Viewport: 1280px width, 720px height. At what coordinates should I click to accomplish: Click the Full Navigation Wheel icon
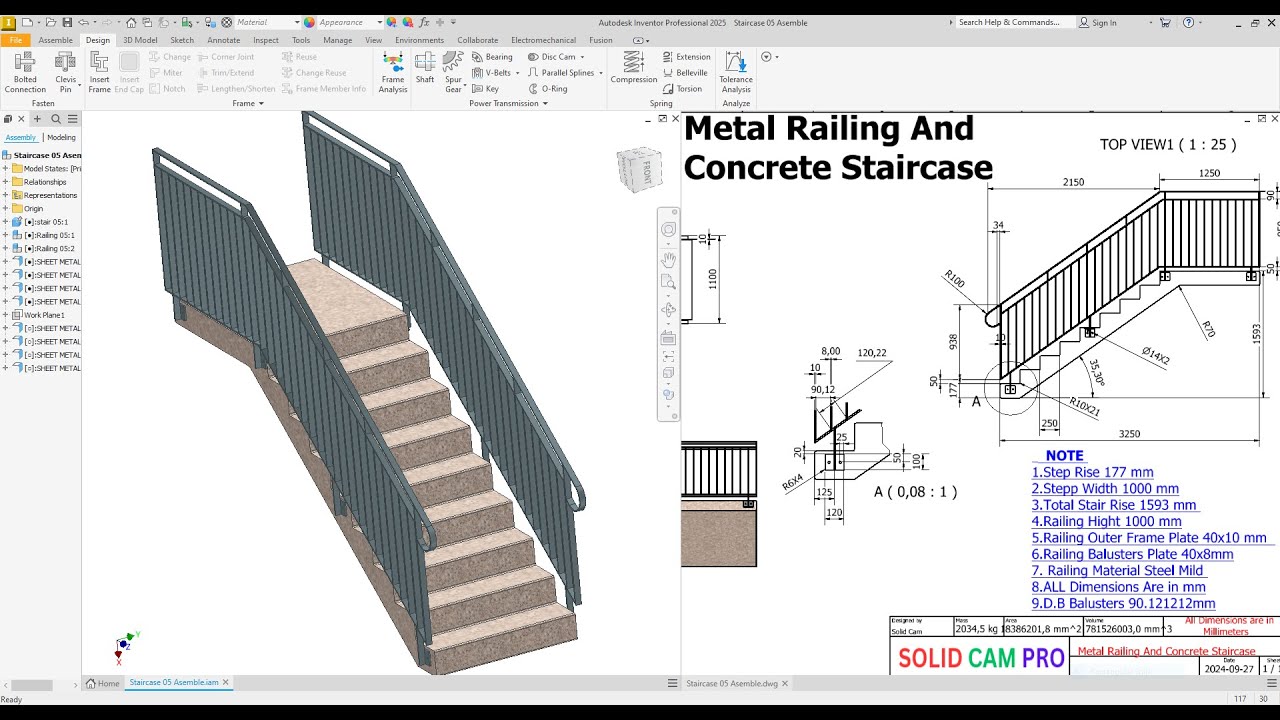pyautogui.click(x=669, y=230)
